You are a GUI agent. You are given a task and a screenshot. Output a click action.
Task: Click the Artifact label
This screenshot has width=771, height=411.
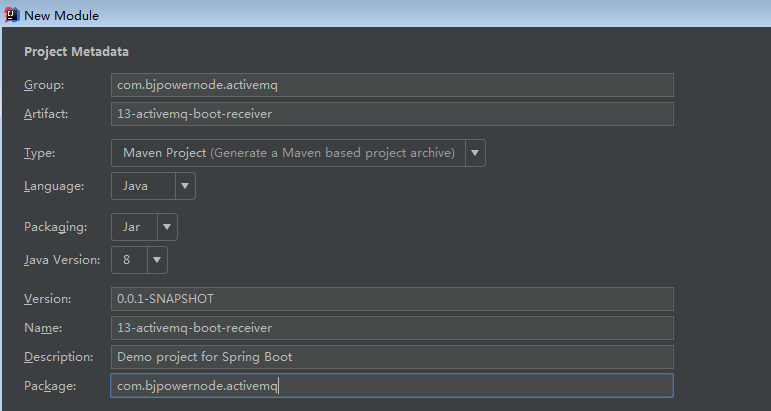[x=46, y=114]
